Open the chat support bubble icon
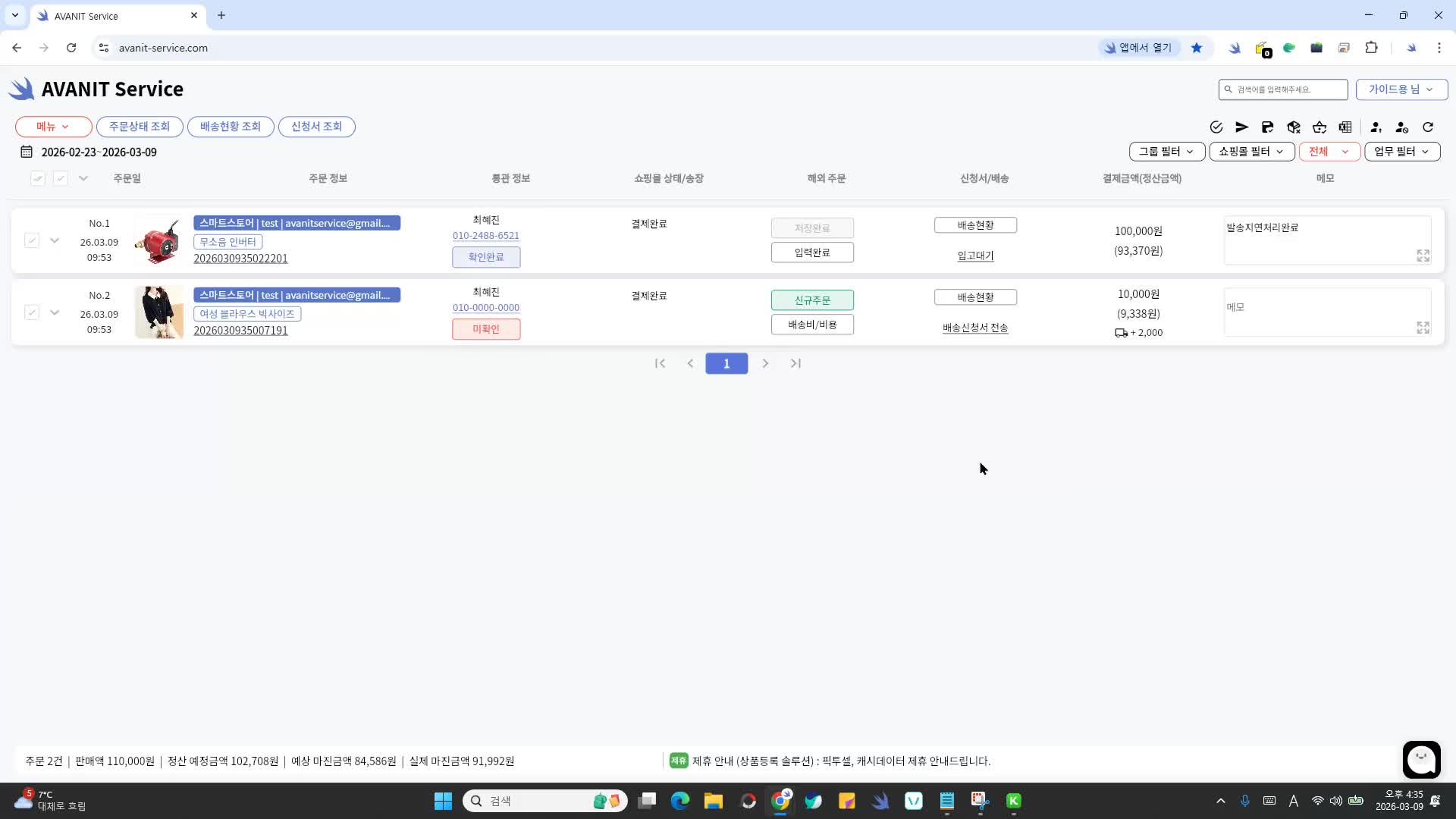 1421,759
